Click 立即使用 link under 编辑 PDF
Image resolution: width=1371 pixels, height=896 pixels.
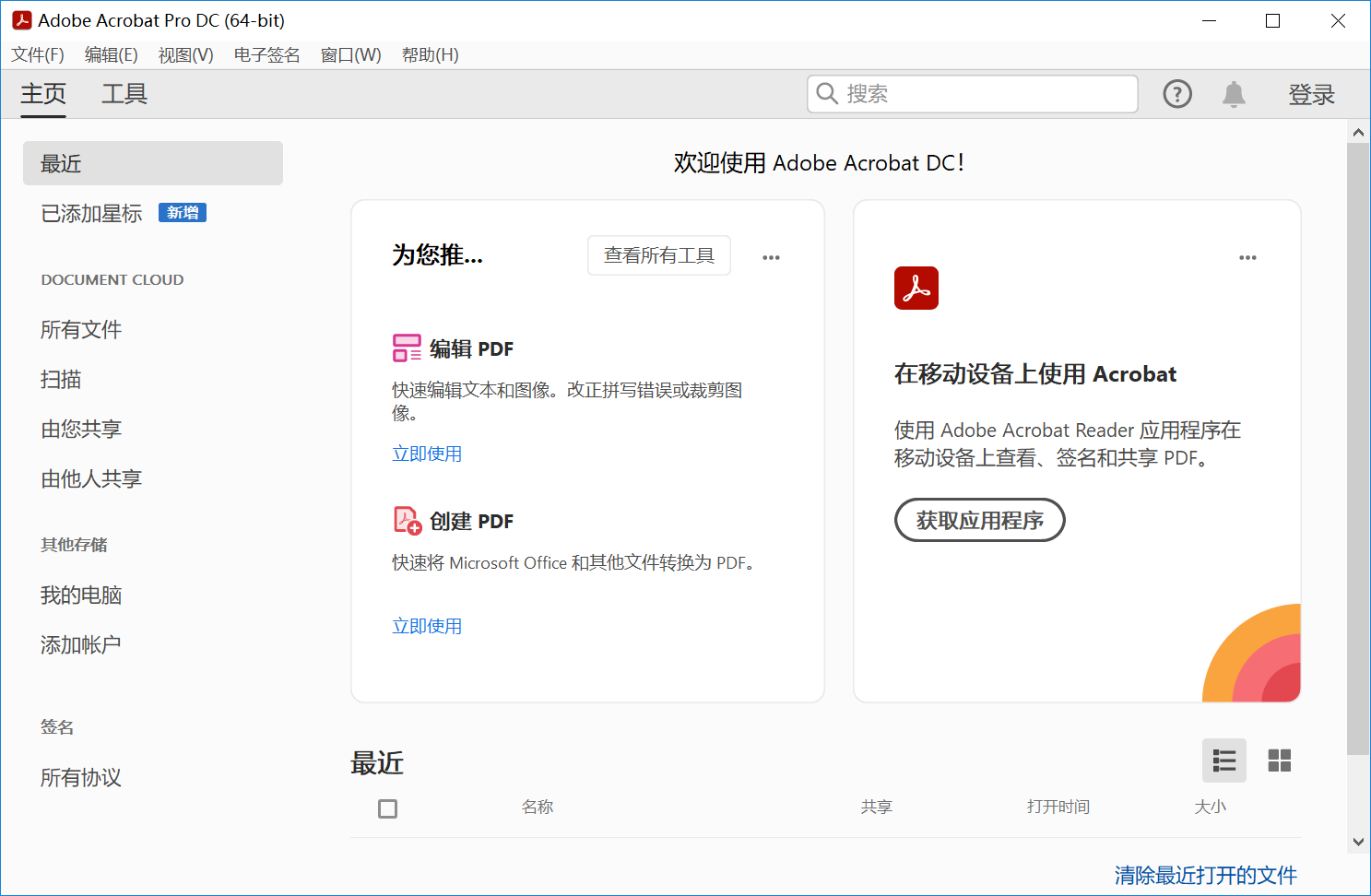(427, 454)
